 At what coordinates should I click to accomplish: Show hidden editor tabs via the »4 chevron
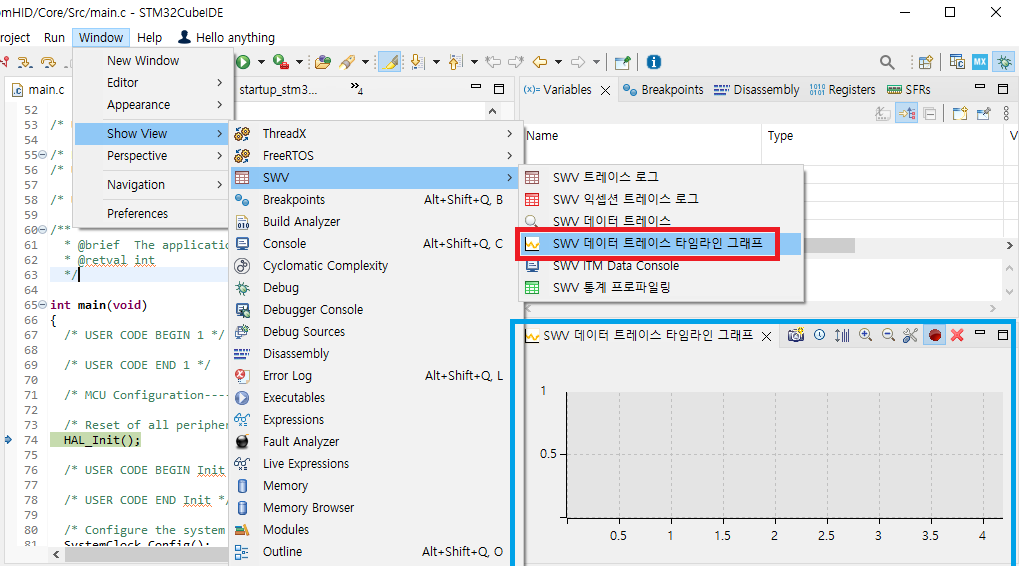coord(357,88)
